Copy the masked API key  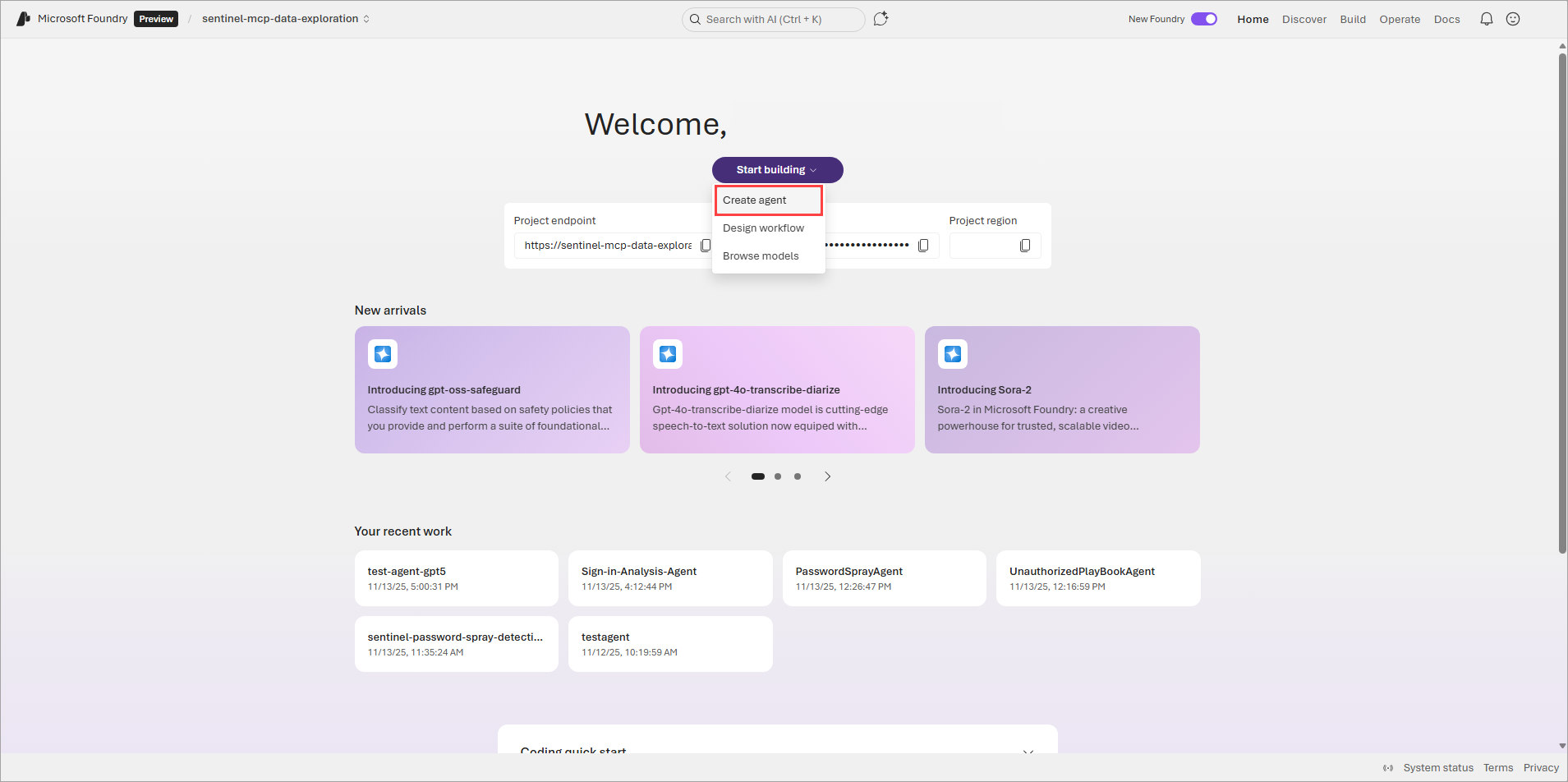click(923, 246)
